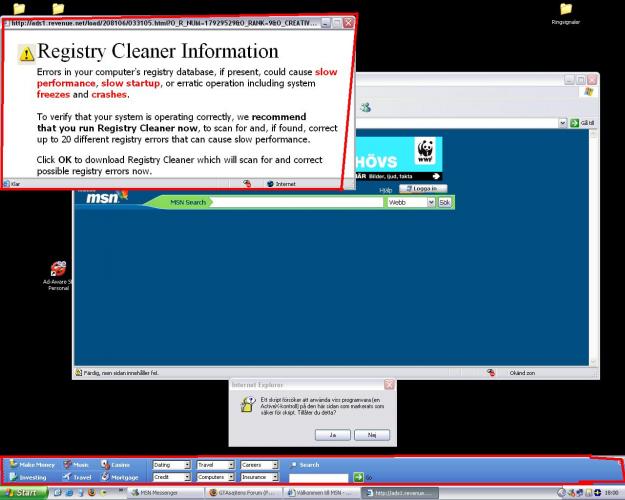Click the search box in the bottom toolbar
The height and width of the screenshot is (500, 625).
coord(318,478)
